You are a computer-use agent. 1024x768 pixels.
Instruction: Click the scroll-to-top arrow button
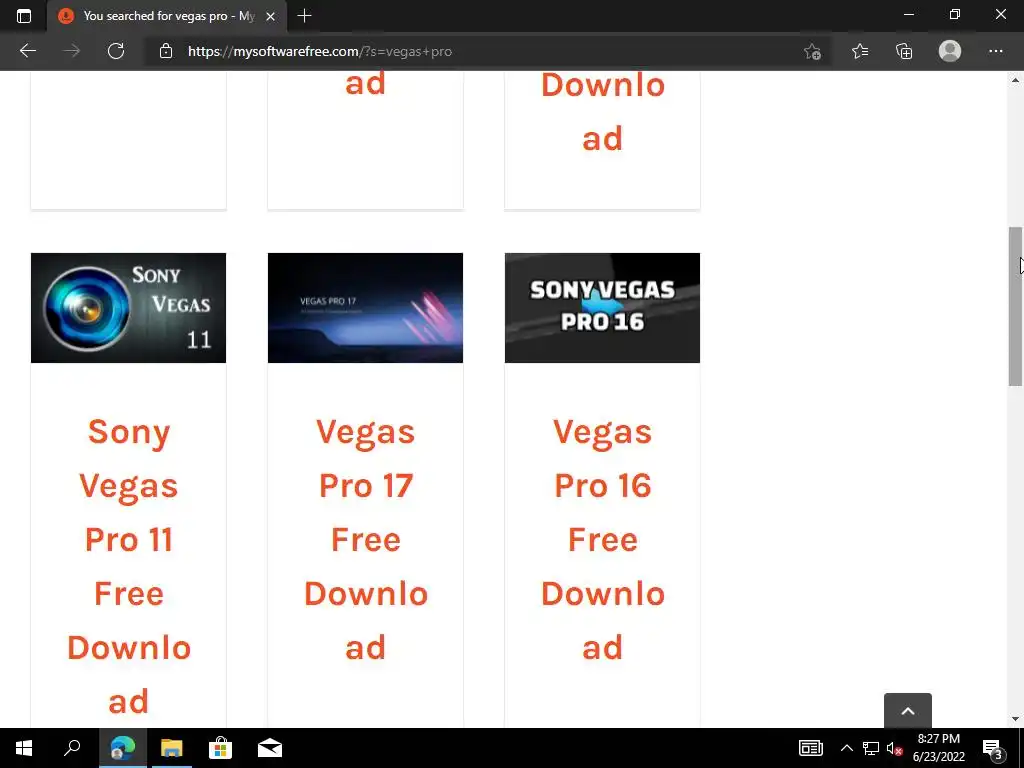[908, 711]
